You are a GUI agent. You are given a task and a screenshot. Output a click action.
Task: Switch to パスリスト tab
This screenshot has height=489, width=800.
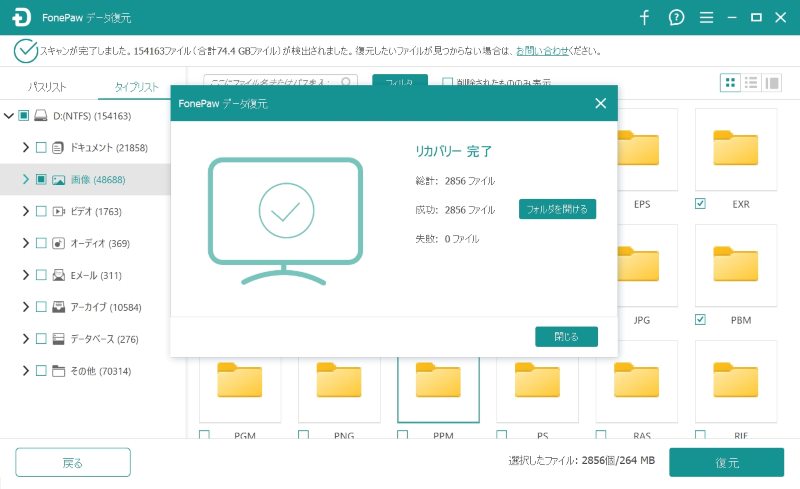click(x=47, y=87)
